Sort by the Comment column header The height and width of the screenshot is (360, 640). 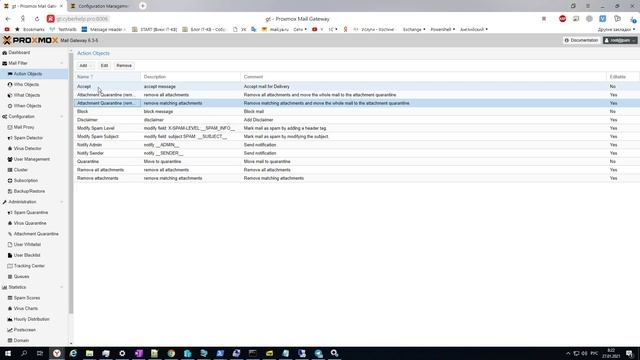pyautogui.click(x=423, y=77)
